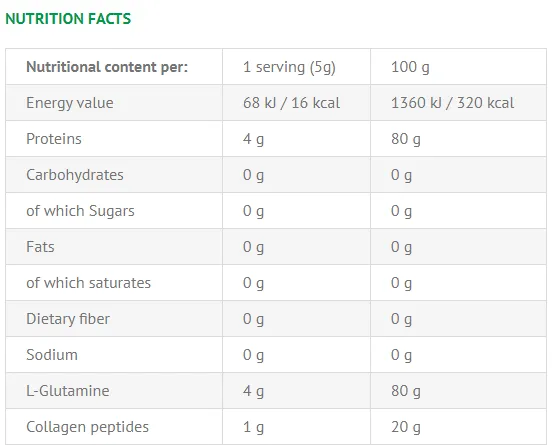This screenshot has width=553, height=445.
Task: Click the 68 kJ / 16 kcal cell
Action: 291,103
